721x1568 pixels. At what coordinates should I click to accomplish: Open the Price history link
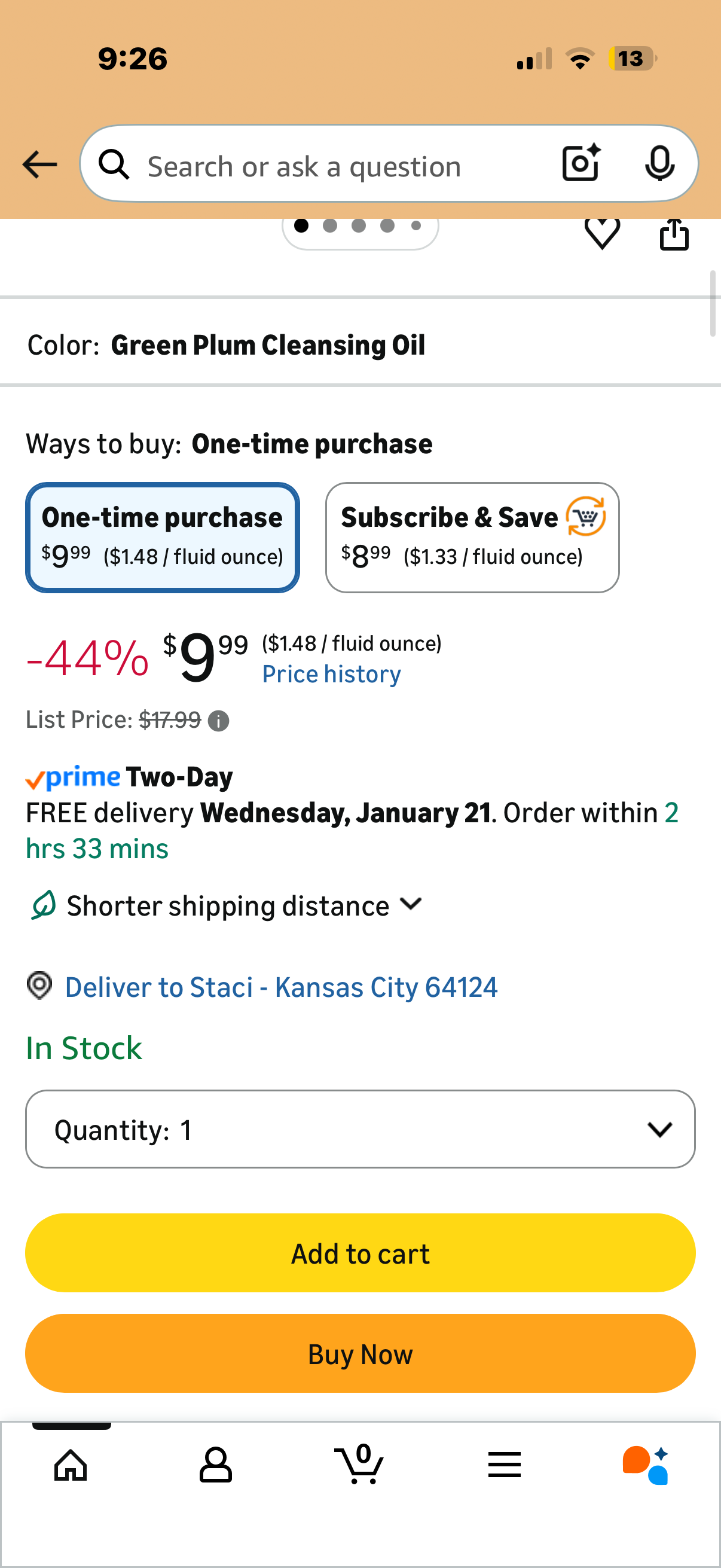[332, 675]
